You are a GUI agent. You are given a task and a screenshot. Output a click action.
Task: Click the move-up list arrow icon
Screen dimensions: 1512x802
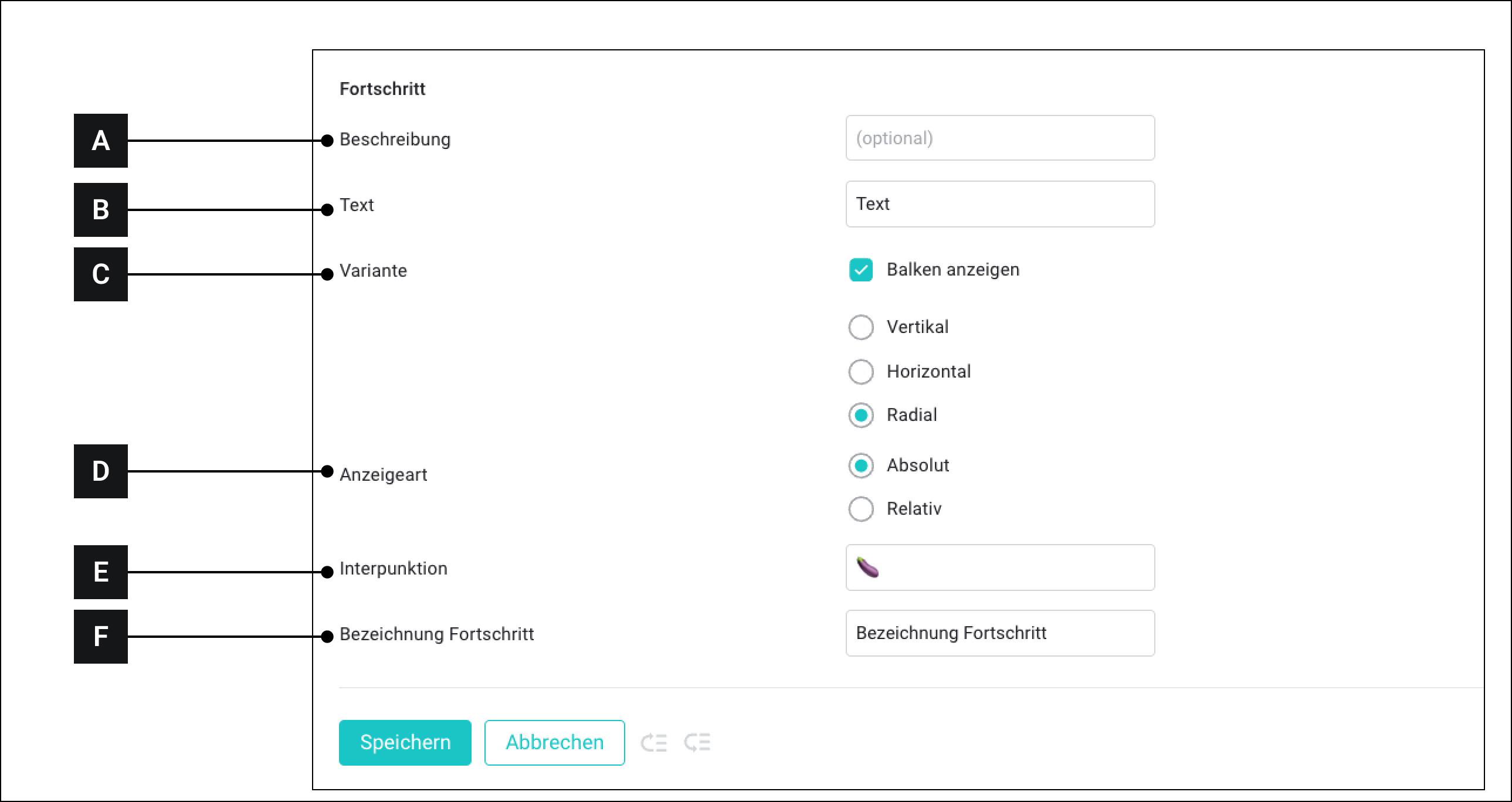653,743
